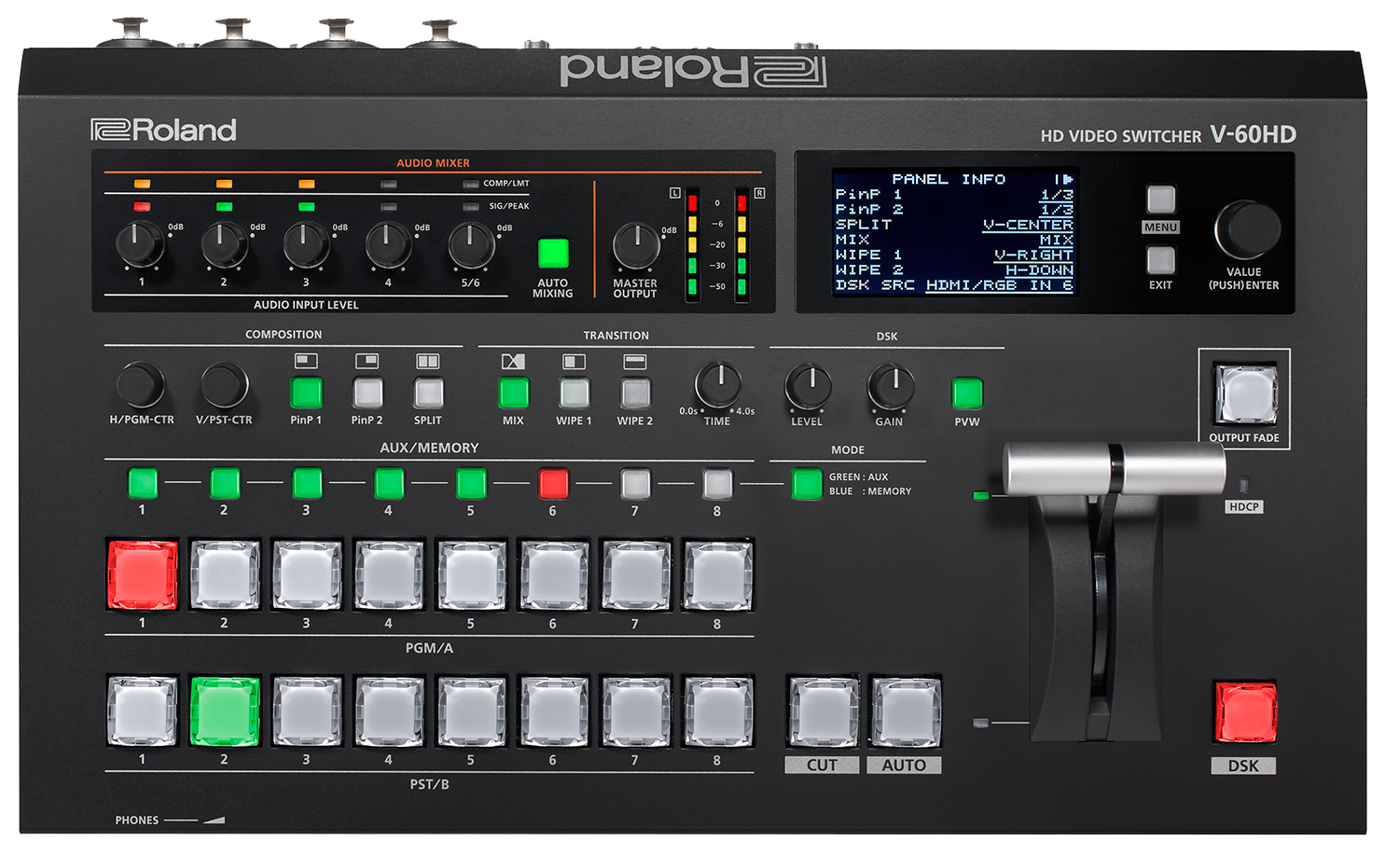1399x868 pixels.
Task: Select green PST/B source button 2
Action: coord(225,711)
